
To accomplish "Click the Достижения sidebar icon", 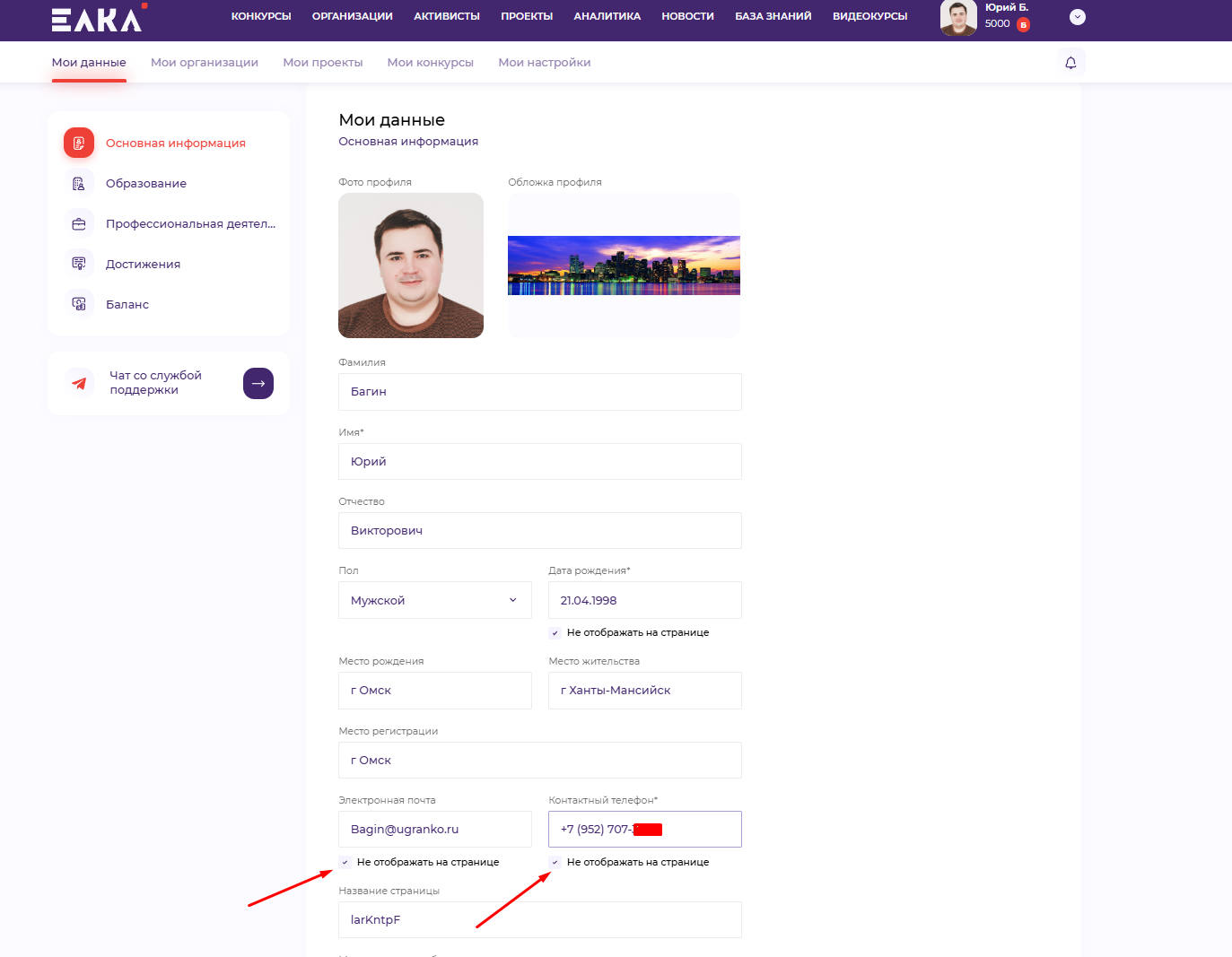I will 79,264.
